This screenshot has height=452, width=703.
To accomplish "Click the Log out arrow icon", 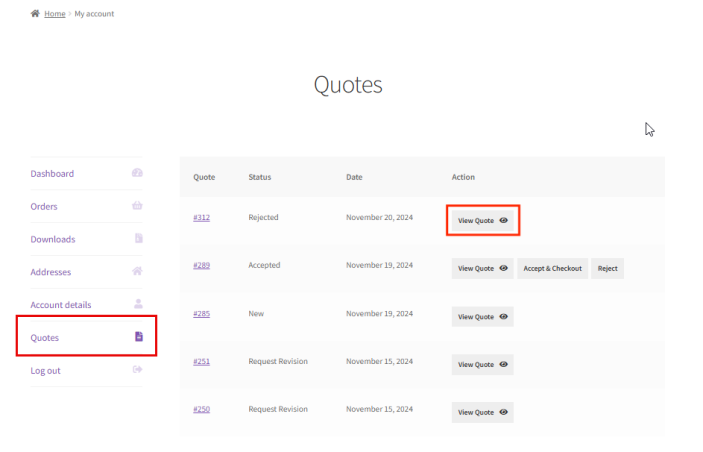I will coord(138,370).
